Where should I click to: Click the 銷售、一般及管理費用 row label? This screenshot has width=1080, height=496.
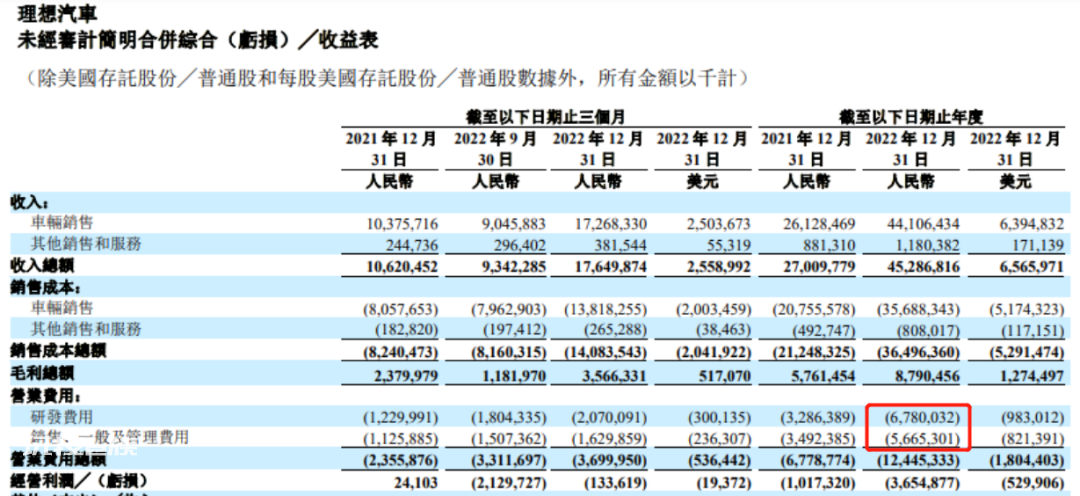pyautogui.click(x=110, y=437)
